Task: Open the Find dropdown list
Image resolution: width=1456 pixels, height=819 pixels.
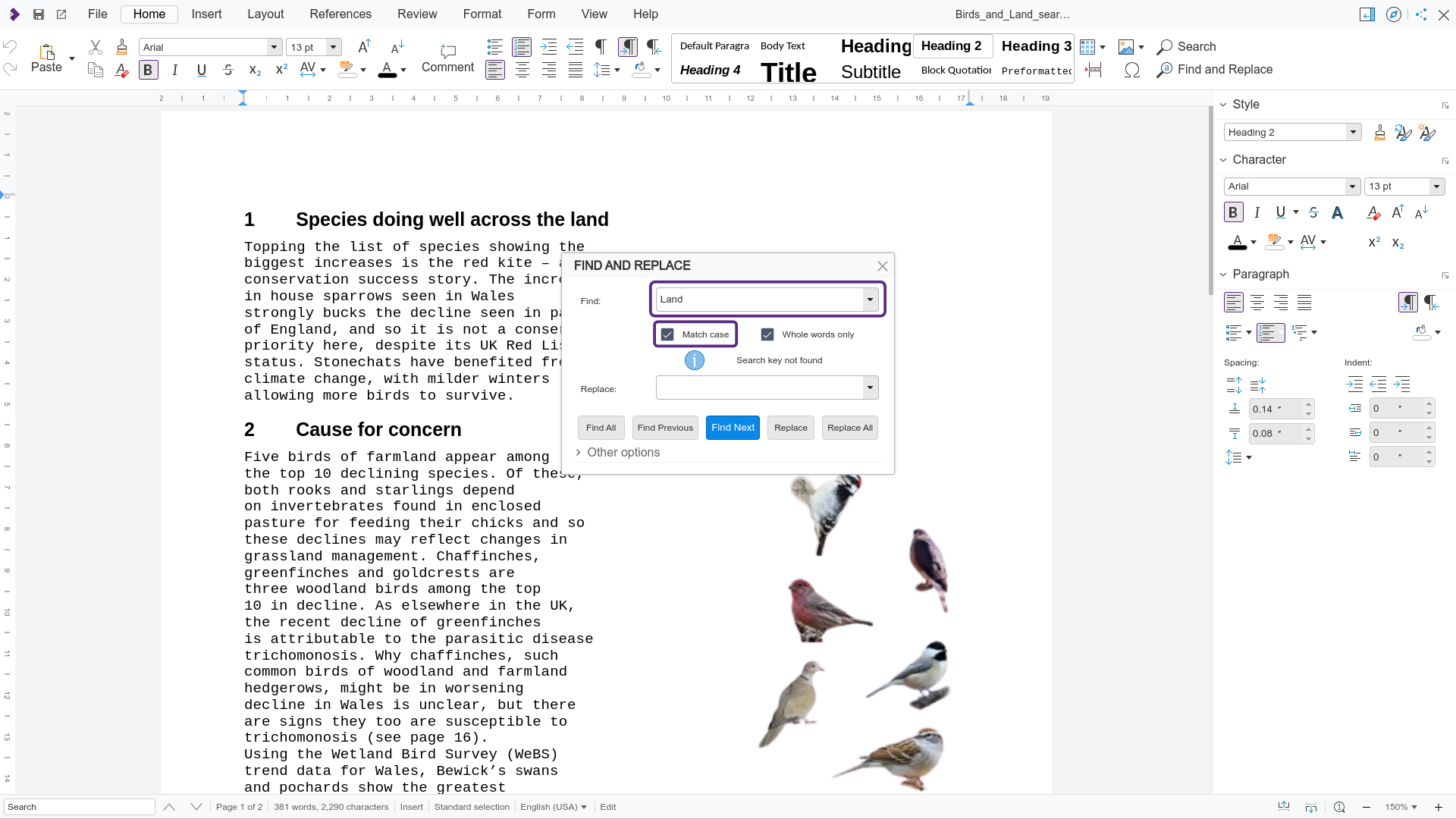Action: pos(869,299)
